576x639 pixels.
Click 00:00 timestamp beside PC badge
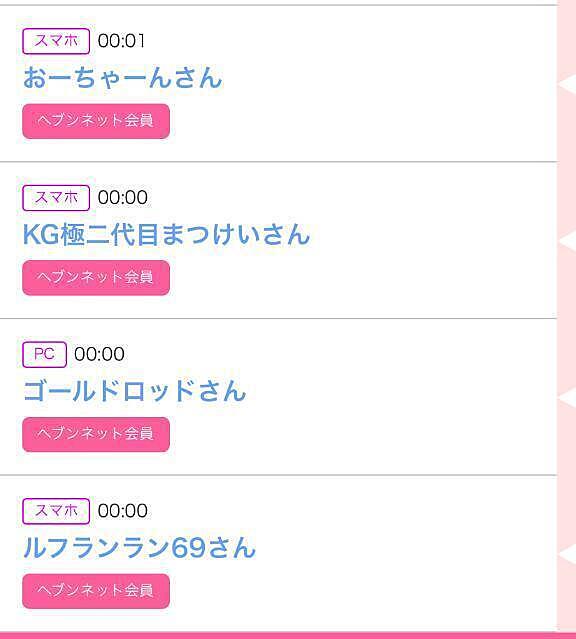point(99,354)
